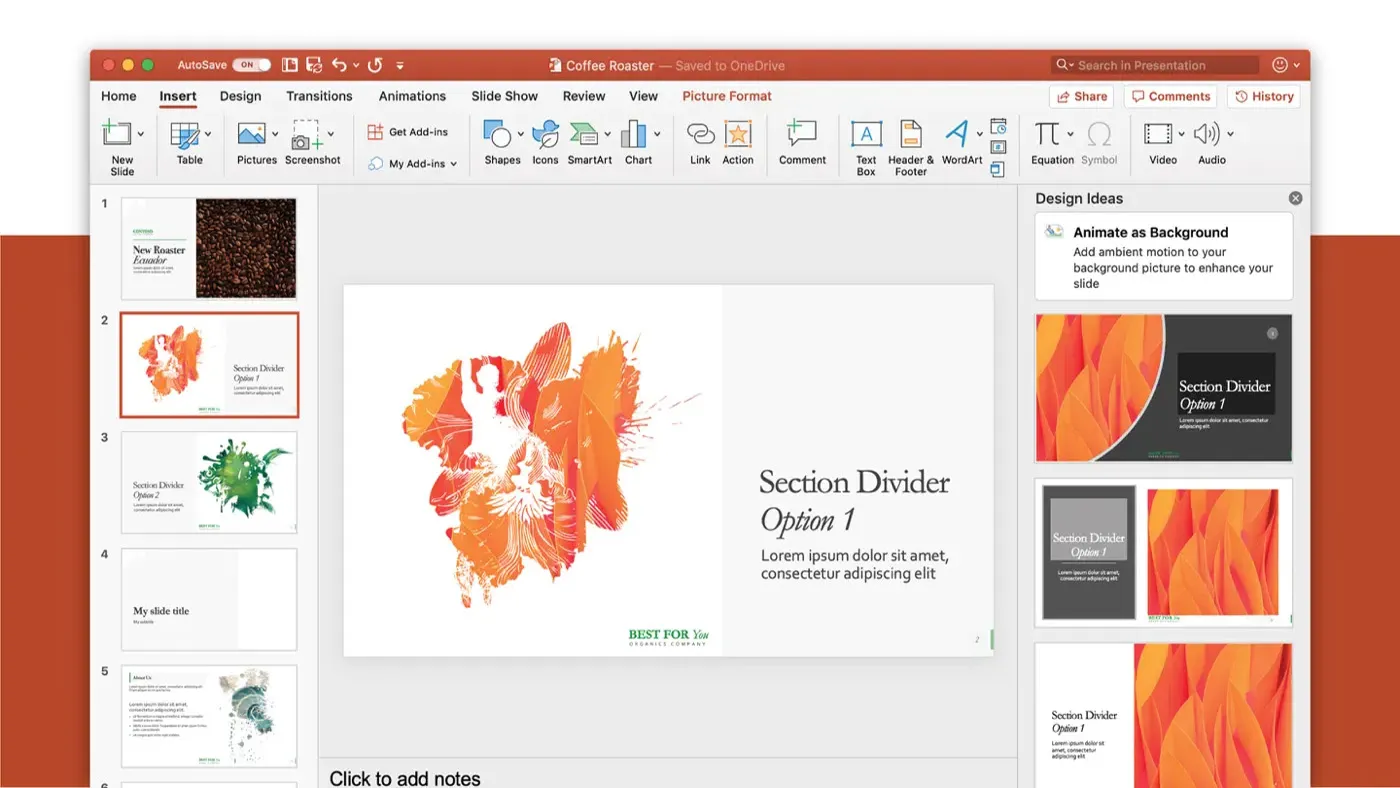Enable Animate as Background
The height and width of the screenshot is (788, 1400).
[1163, 255]
